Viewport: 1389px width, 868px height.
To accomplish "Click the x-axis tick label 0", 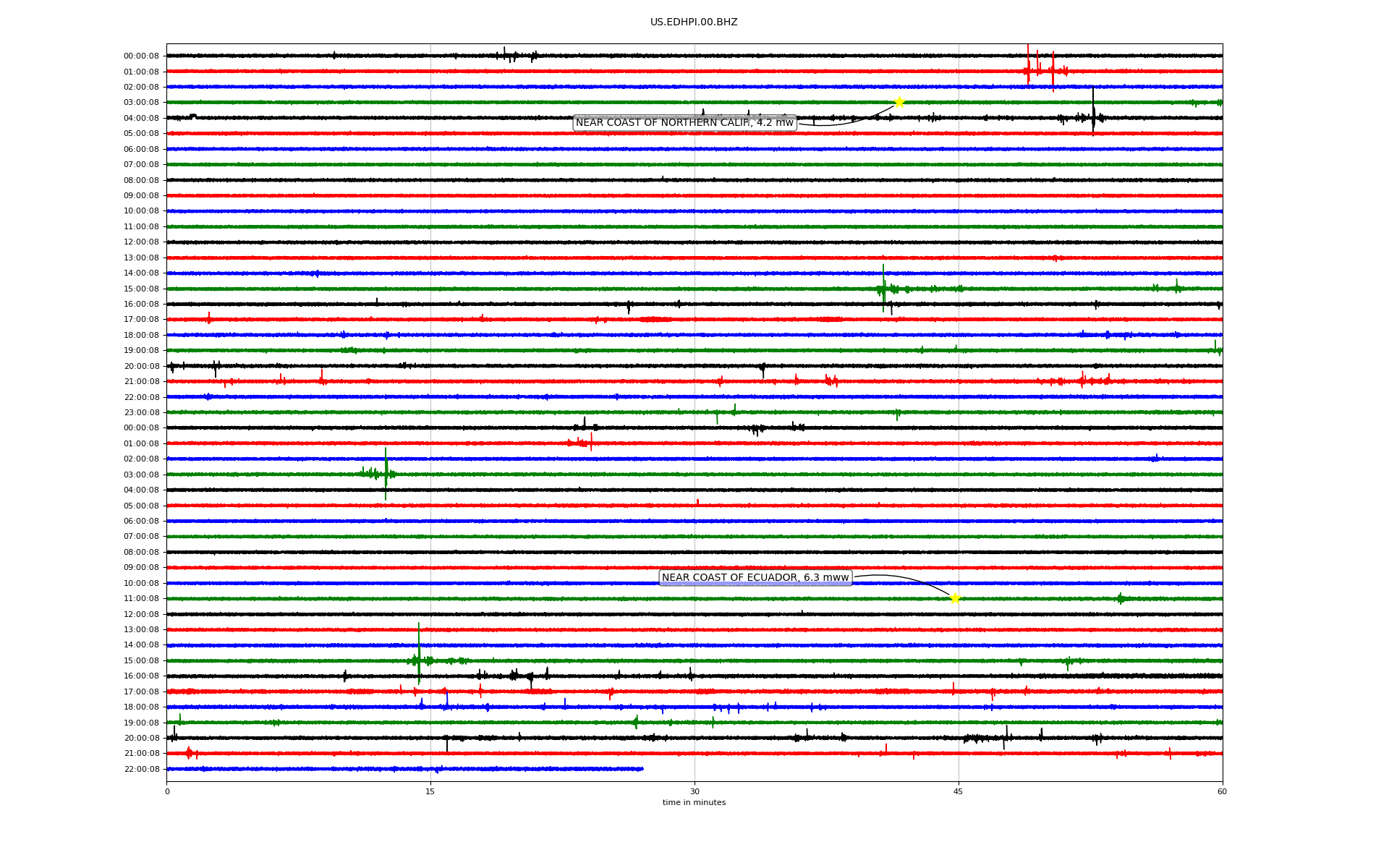I will [x=167, y=791].
